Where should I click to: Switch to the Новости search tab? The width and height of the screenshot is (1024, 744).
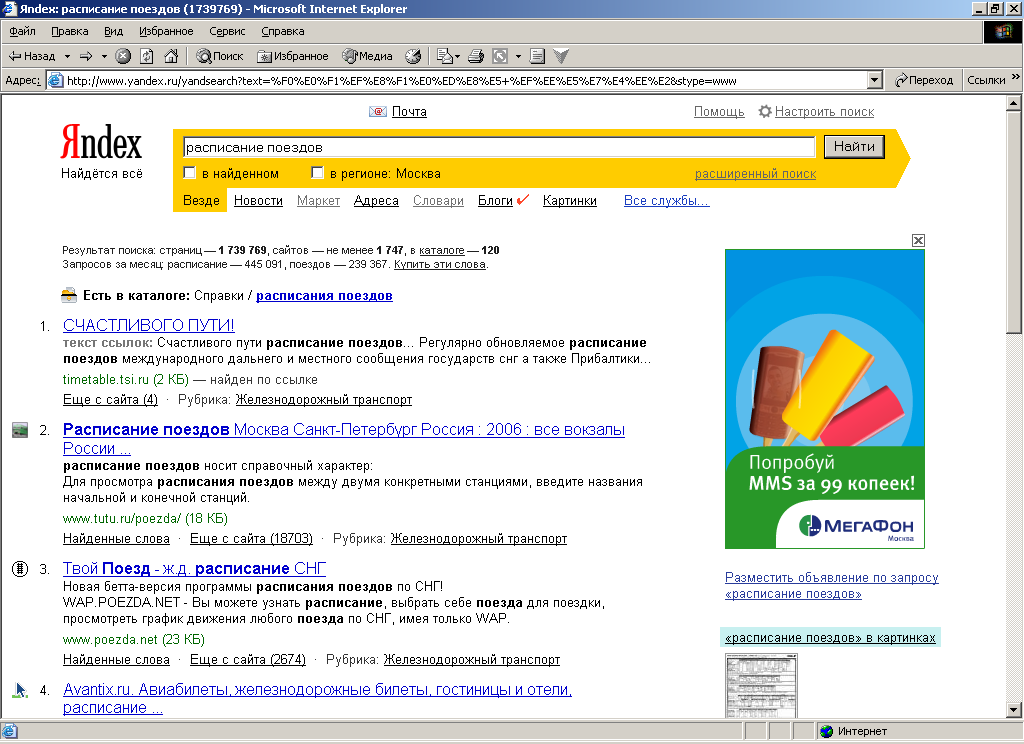(258, 201)
